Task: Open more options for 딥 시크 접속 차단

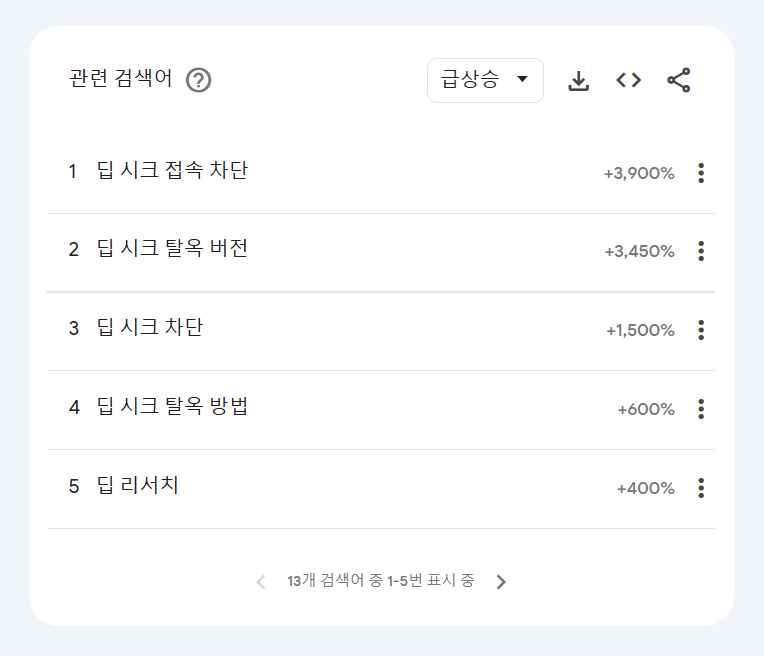Action: (701, 173)
